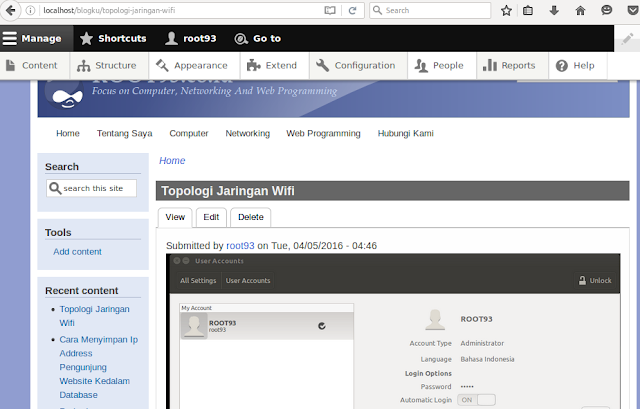Click the Bahasa Indonesia language value
This screenshot has width=640, height=409.
coord(487,359)
